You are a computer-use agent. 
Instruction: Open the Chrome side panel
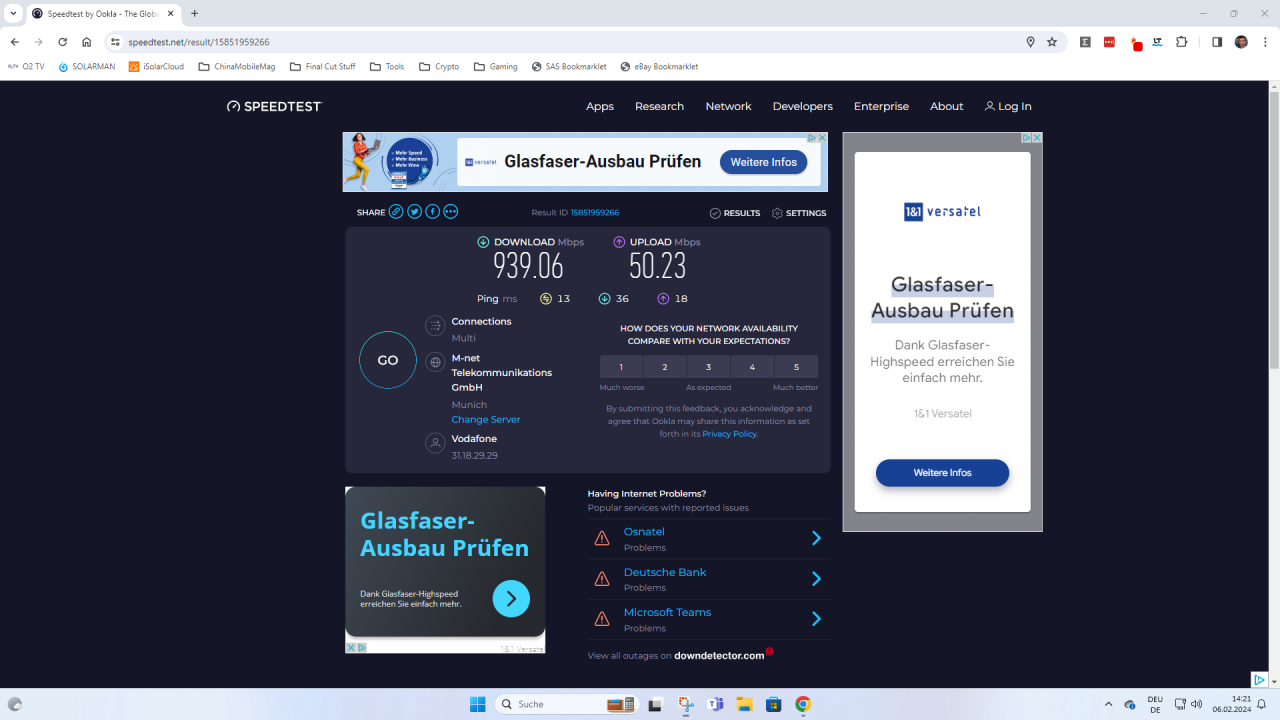[1217, 42]
